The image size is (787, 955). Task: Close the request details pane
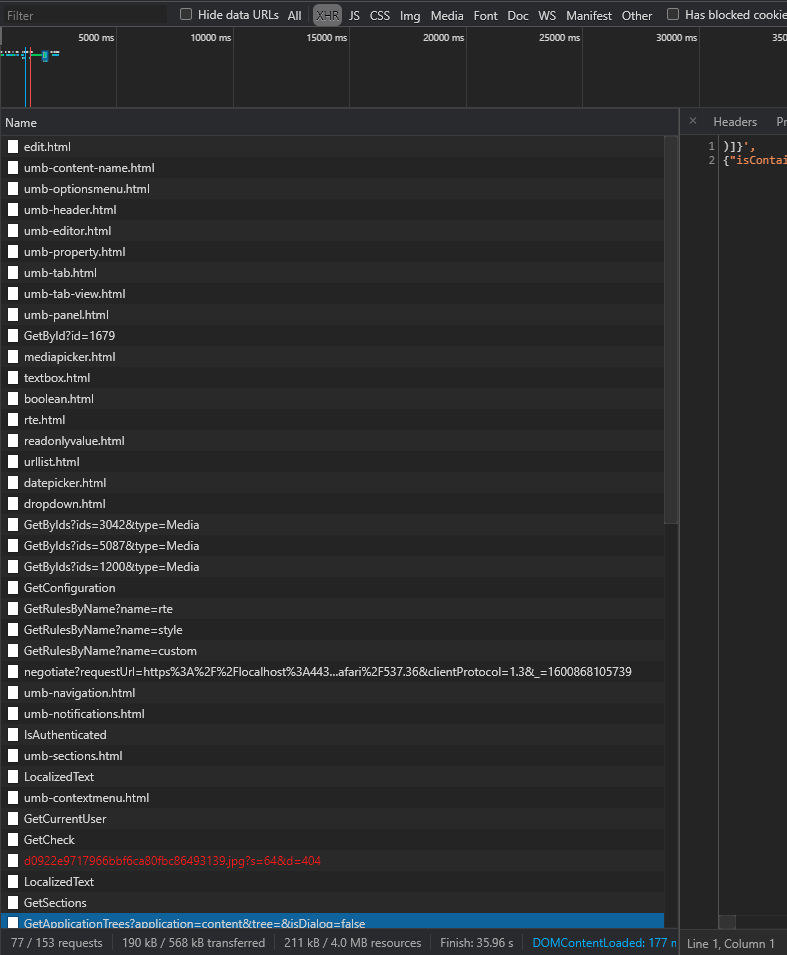[x=691, y=121]
